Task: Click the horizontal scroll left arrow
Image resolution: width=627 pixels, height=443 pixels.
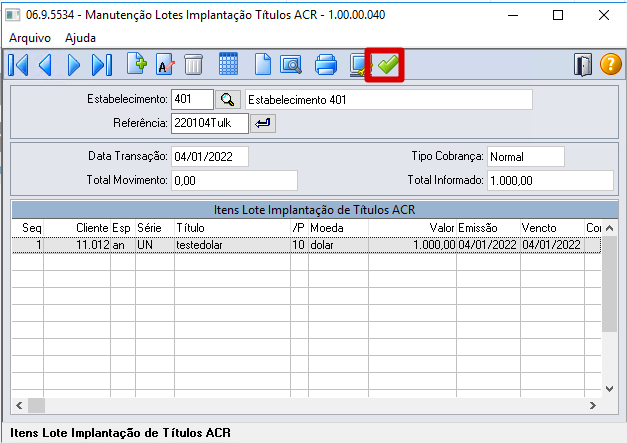Action: (x=19, y=405)
